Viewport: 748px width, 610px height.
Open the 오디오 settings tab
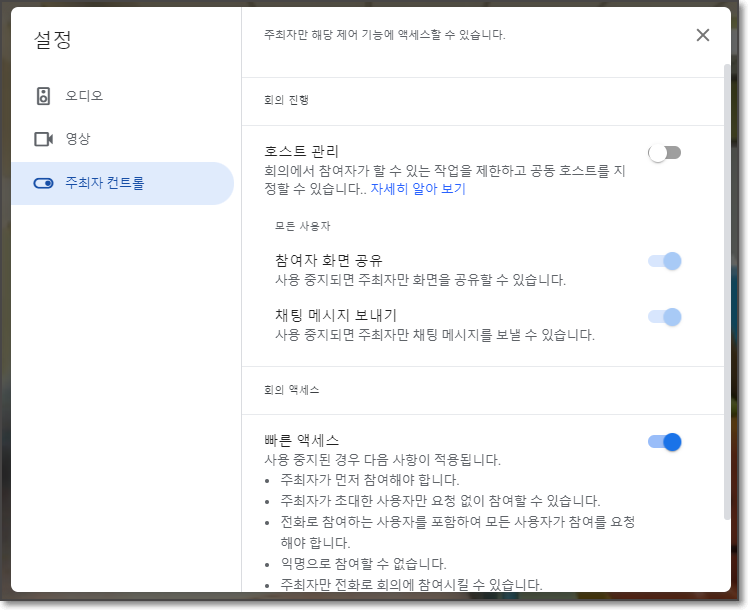coord(123,96)
